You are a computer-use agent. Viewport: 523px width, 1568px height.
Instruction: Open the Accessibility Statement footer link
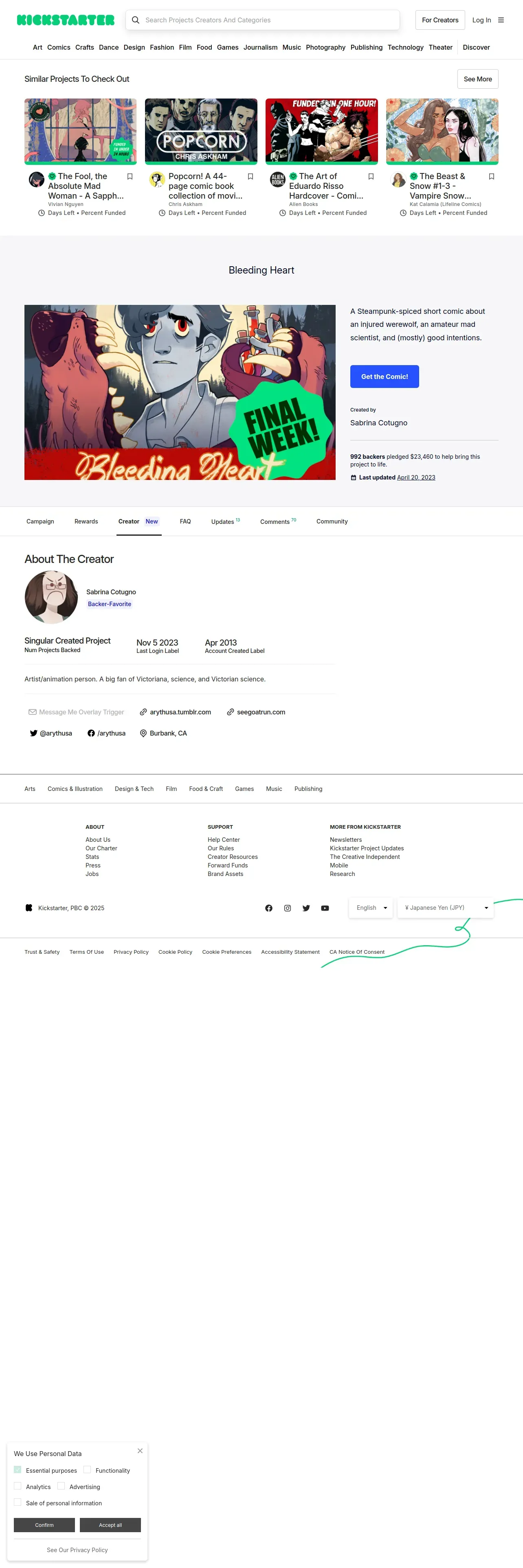290,952
